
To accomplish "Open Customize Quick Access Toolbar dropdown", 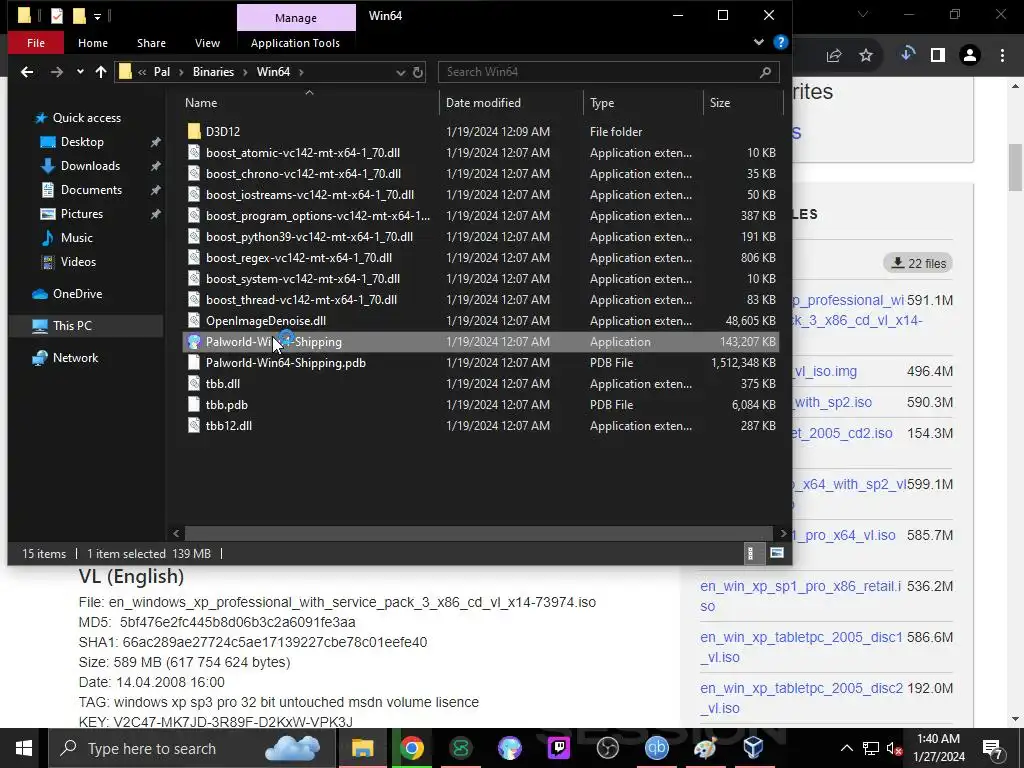I will tap(97, 16).
